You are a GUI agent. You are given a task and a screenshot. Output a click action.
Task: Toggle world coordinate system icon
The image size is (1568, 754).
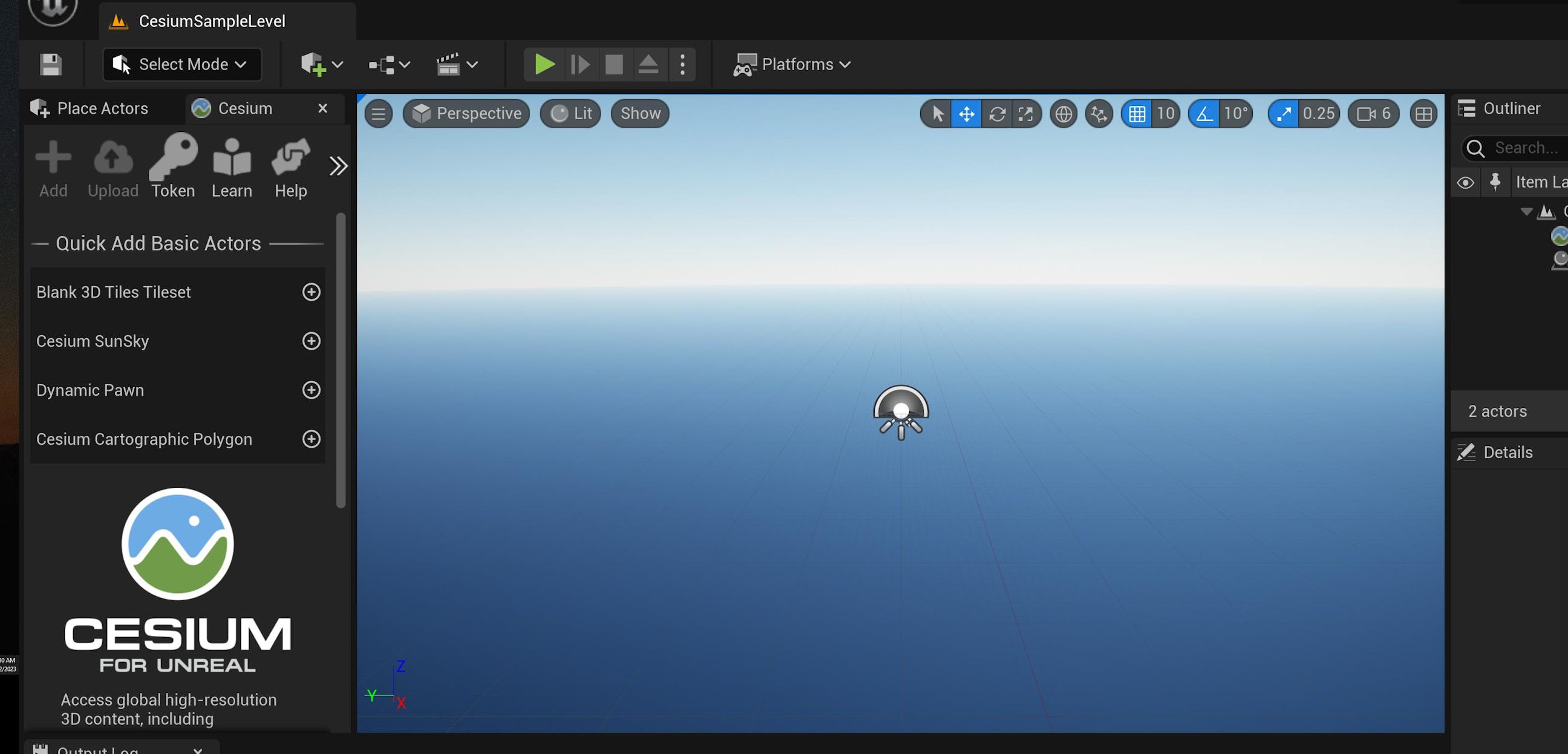(x=1063, y=113)
